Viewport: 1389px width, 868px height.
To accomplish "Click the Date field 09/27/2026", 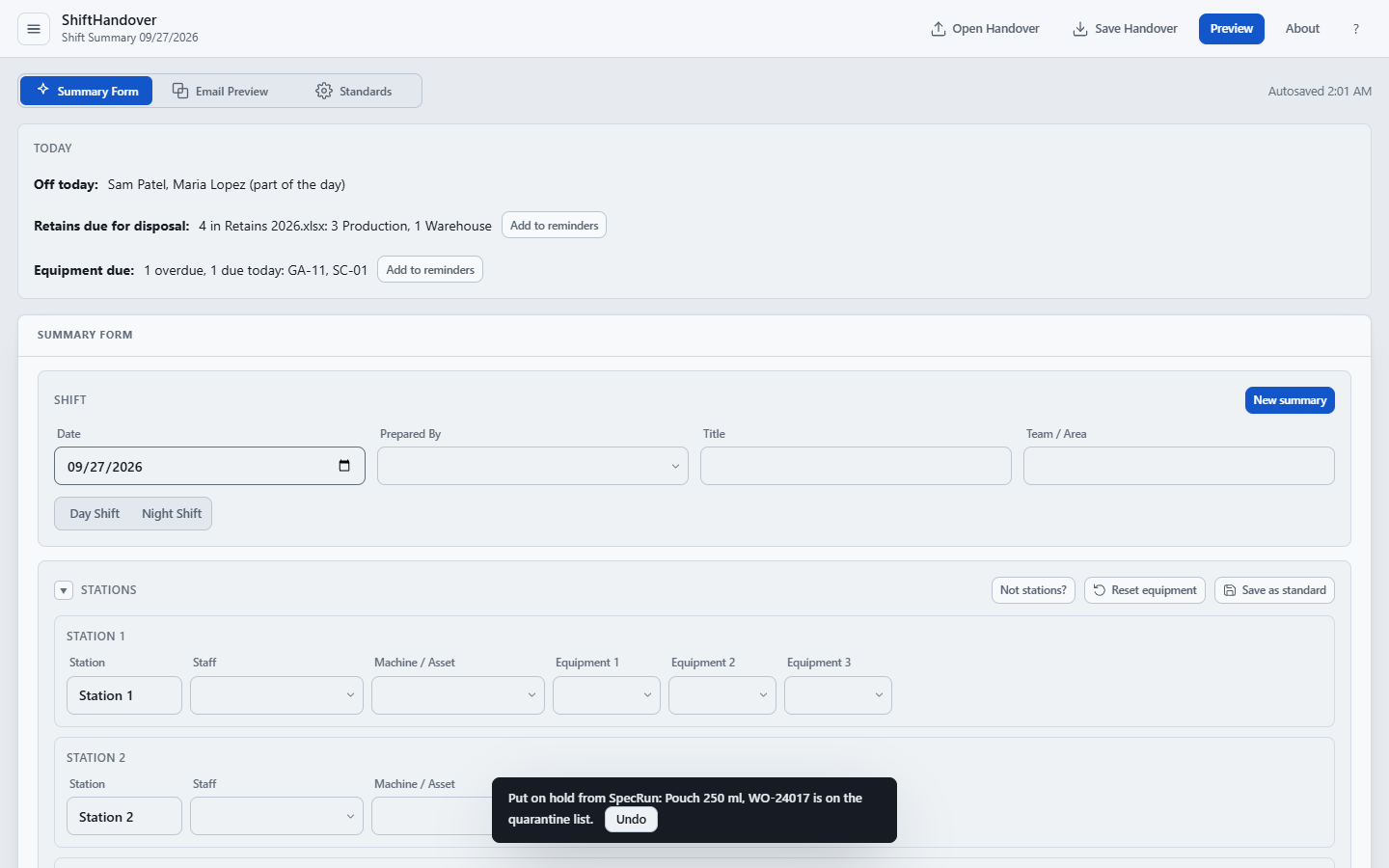I will pos(209,466).
